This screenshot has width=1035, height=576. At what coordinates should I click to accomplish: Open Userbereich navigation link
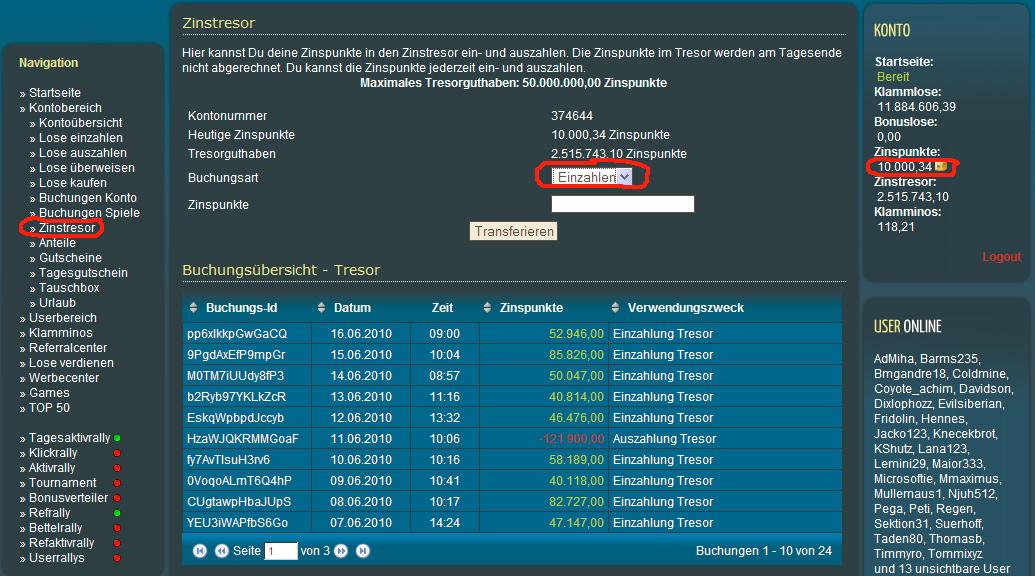(63, 318)
